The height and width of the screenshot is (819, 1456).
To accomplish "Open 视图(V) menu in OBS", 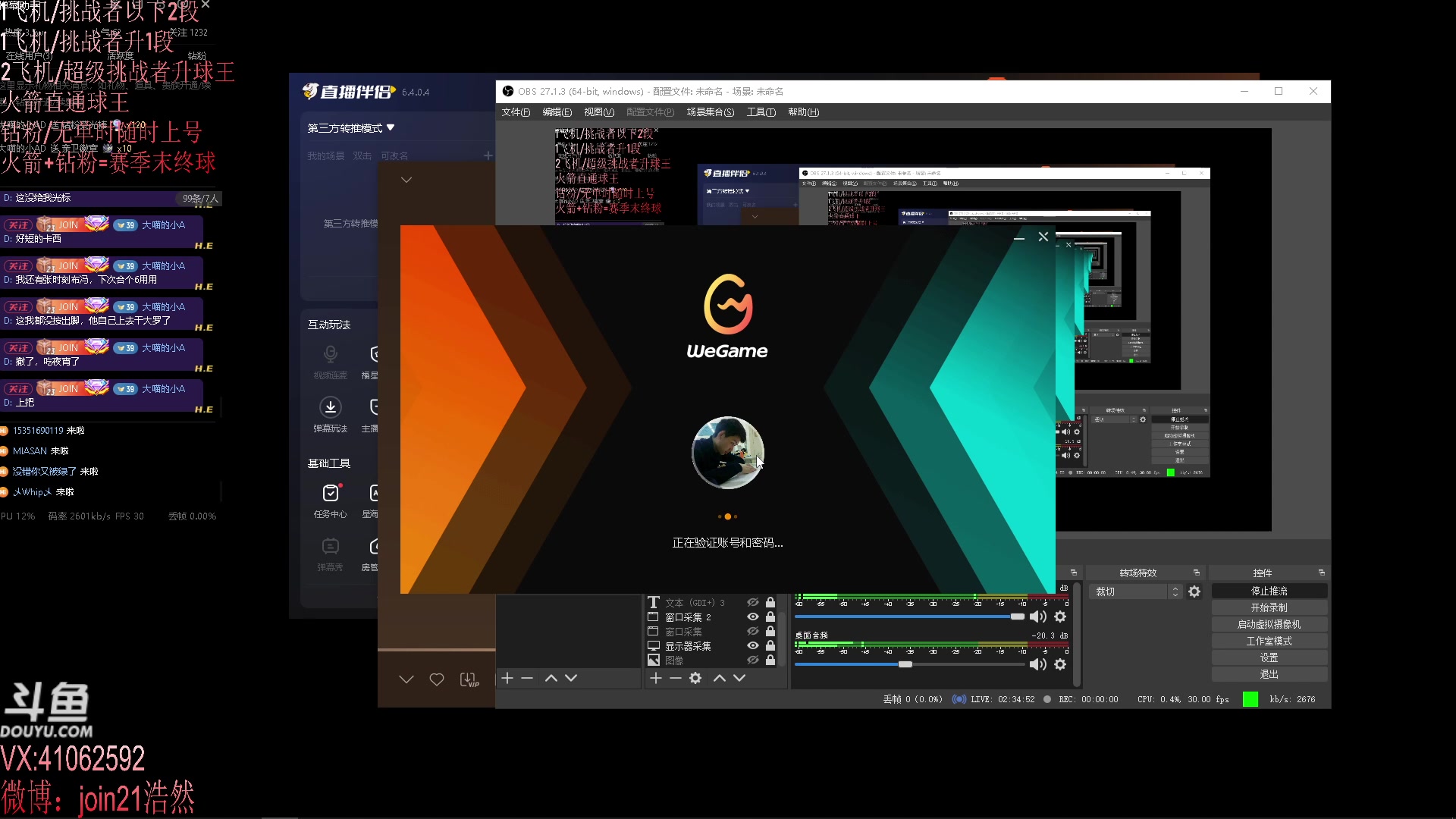I will pyautogui.click(x=599, y=112).
